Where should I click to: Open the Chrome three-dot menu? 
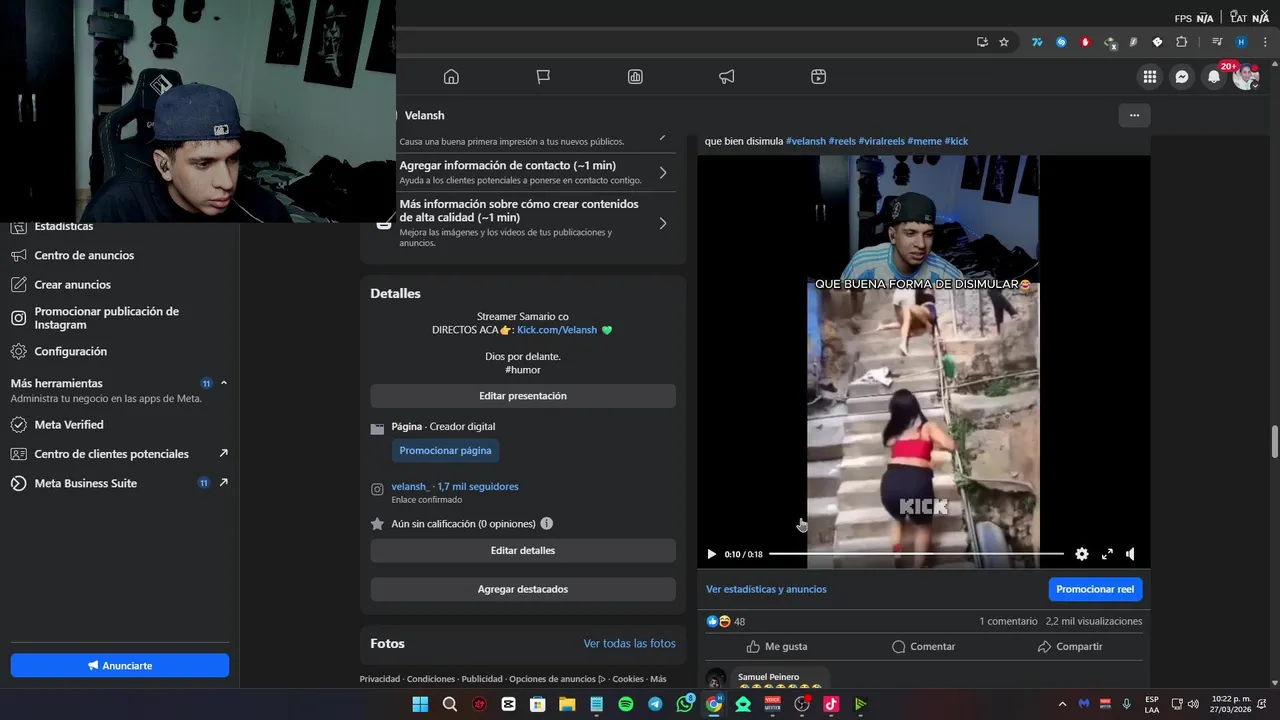[x=1265, y=42]
